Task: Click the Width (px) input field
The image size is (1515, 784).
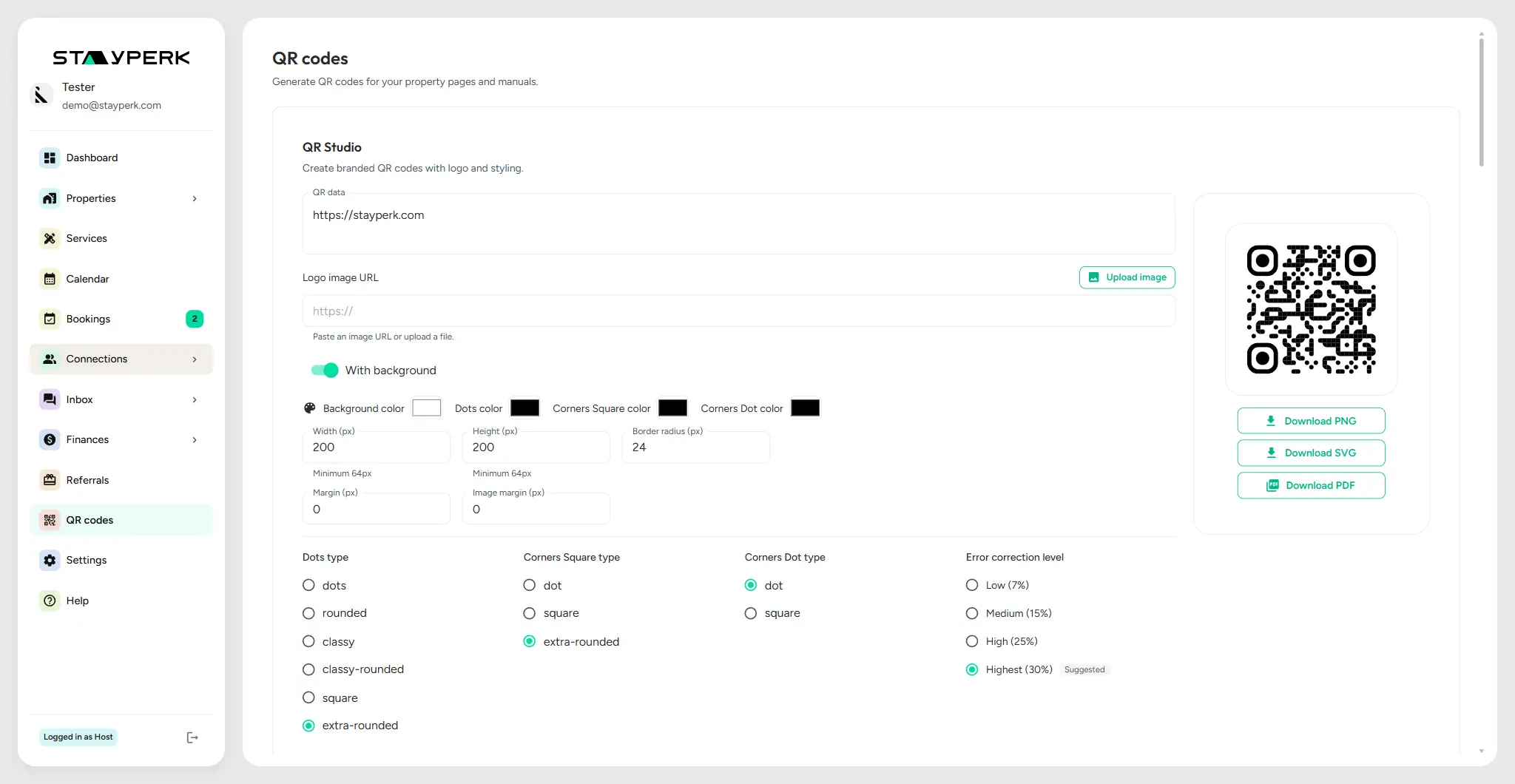Action: pyautogui.click(x=376, y=447)
